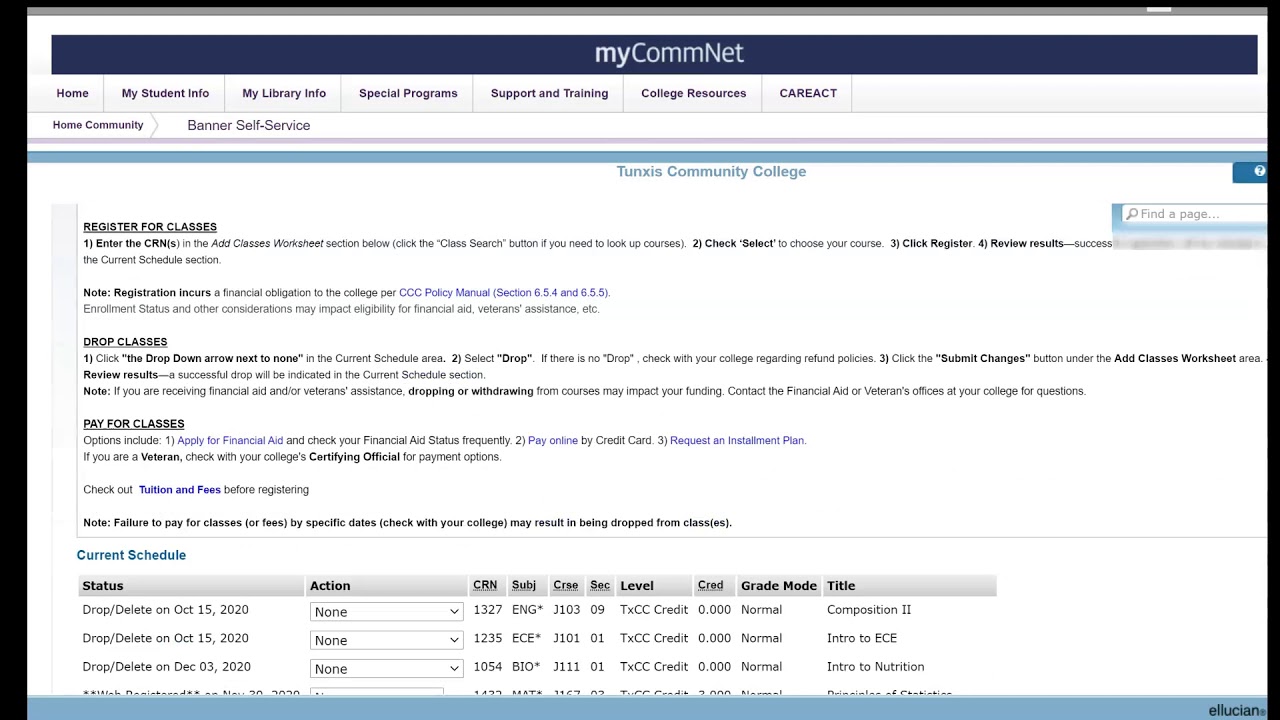Click the CRN column header
Image resolution: width=1280 pixels, height=720 pixels.
(x=485, y=585)
